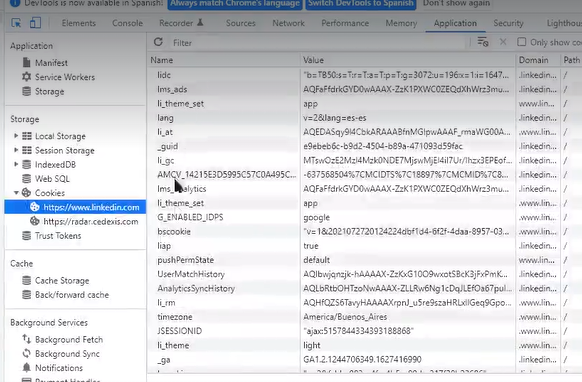Screen dimensions: 582x382
Task: Select the _ga cookie row
Action: tap(364, 359)
